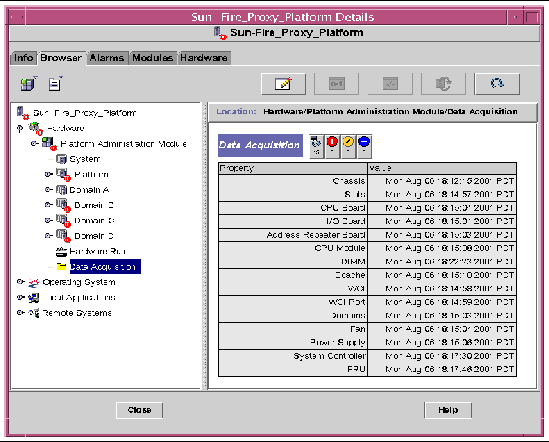
Task: Select the System Controller property row
Action: point(367,356)
